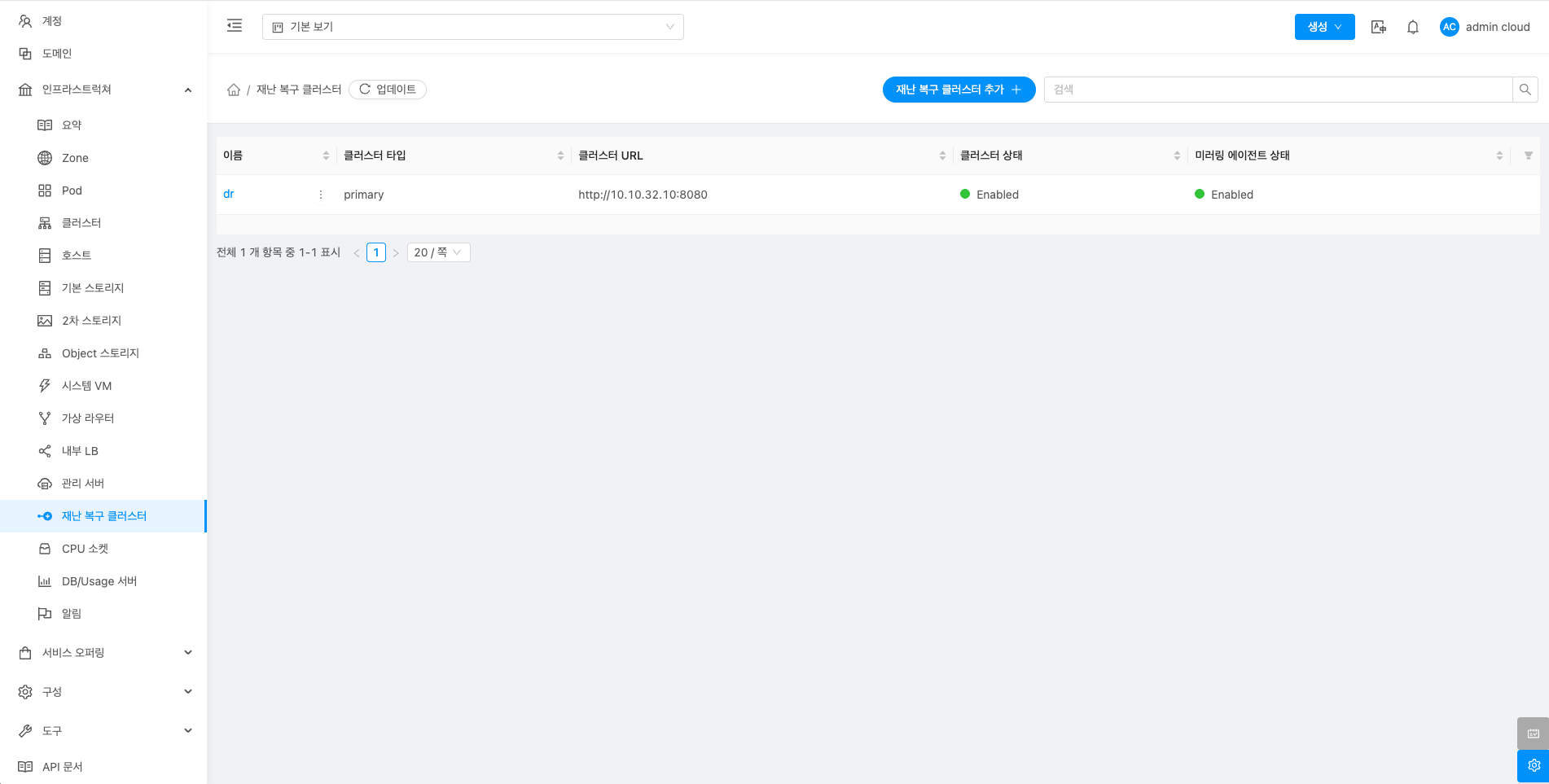Click the language translation icon
1549x784 pixels.
pos(1378,27)
